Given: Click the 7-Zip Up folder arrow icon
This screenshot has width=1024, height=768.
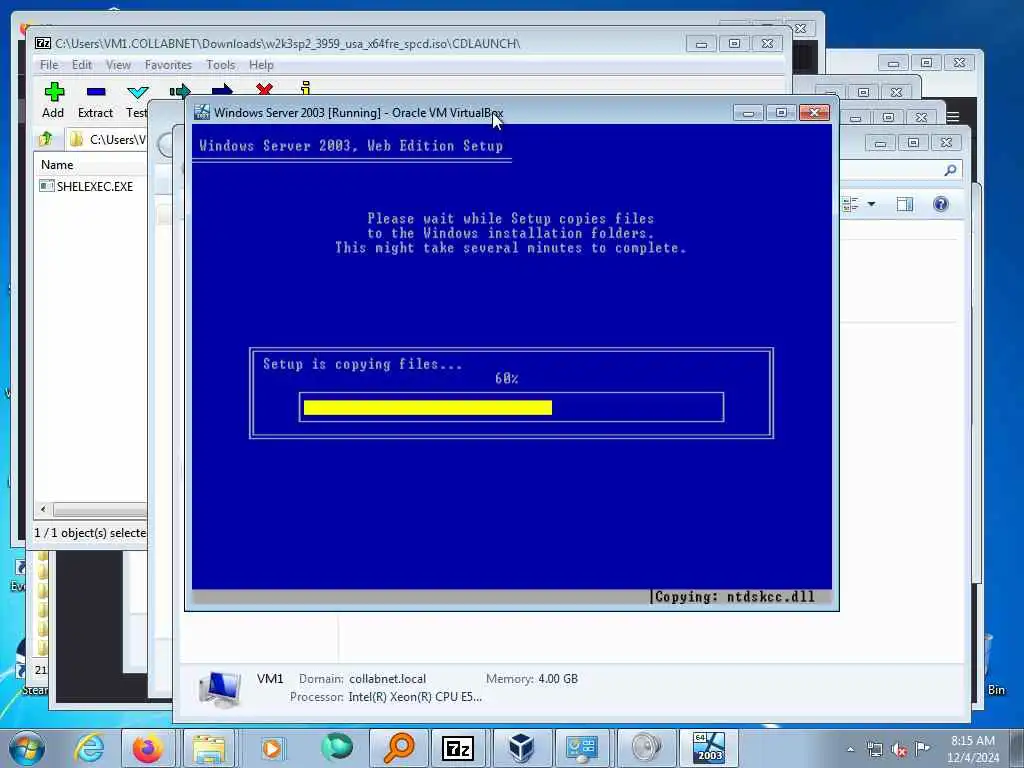Looking at the screenshot, I should 46,138.
